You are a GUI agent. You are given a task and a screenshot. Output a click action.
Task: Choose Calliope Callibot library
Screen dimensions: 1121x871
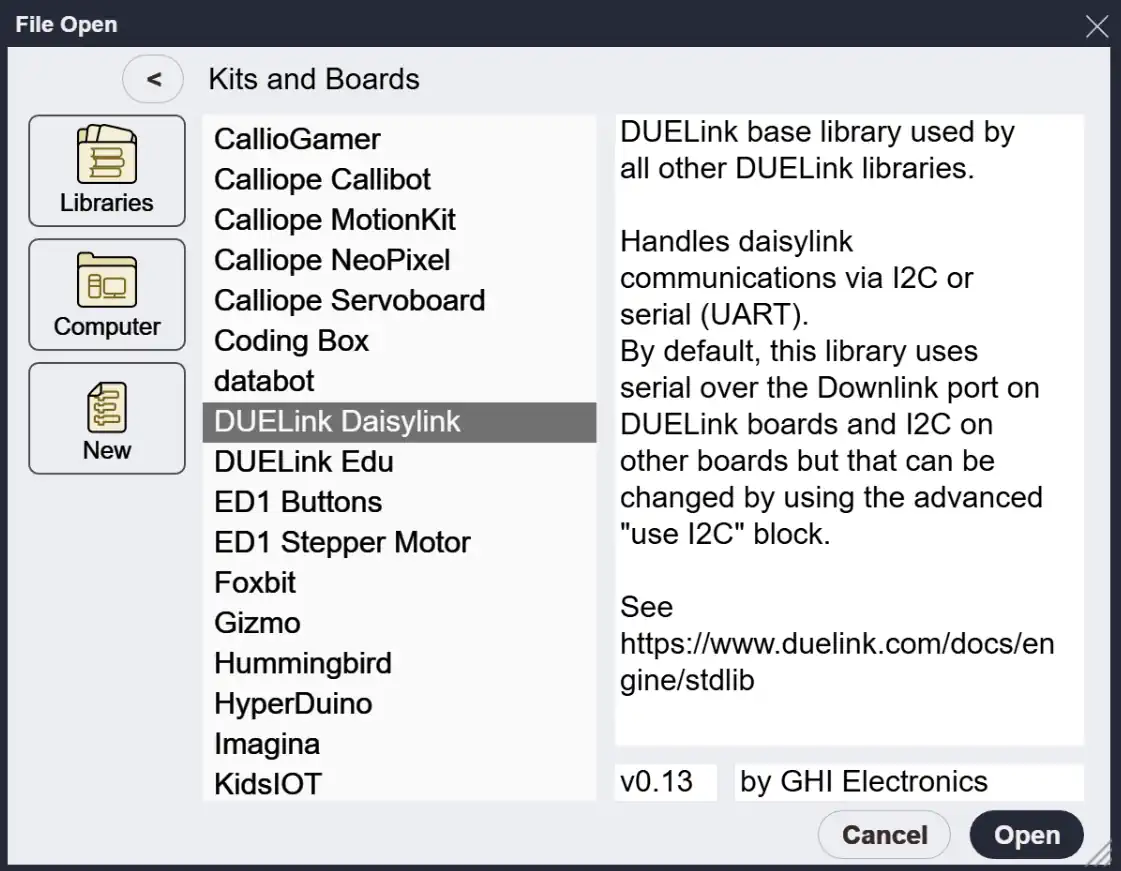[x=322, y=180]
